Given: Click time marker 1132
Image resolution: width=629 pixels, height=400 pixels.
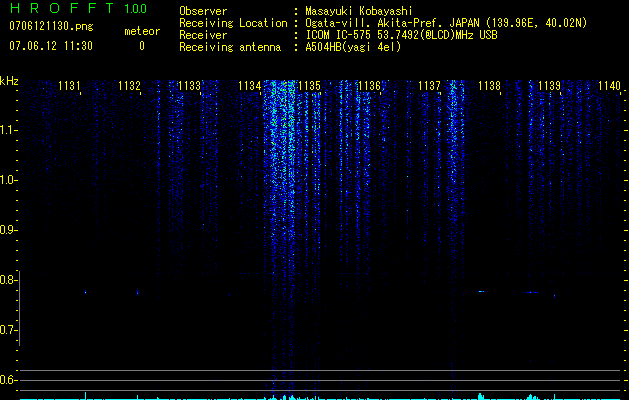Looking at the screenshot, I should pyautogui.click(x=129, y=85).
